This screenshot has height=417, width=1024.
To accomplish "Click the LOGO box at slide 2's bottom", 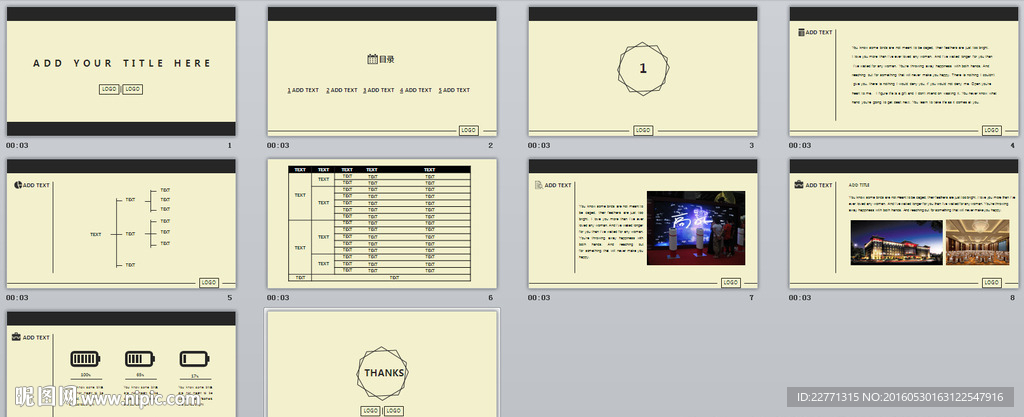I will (x=468, y=131).
